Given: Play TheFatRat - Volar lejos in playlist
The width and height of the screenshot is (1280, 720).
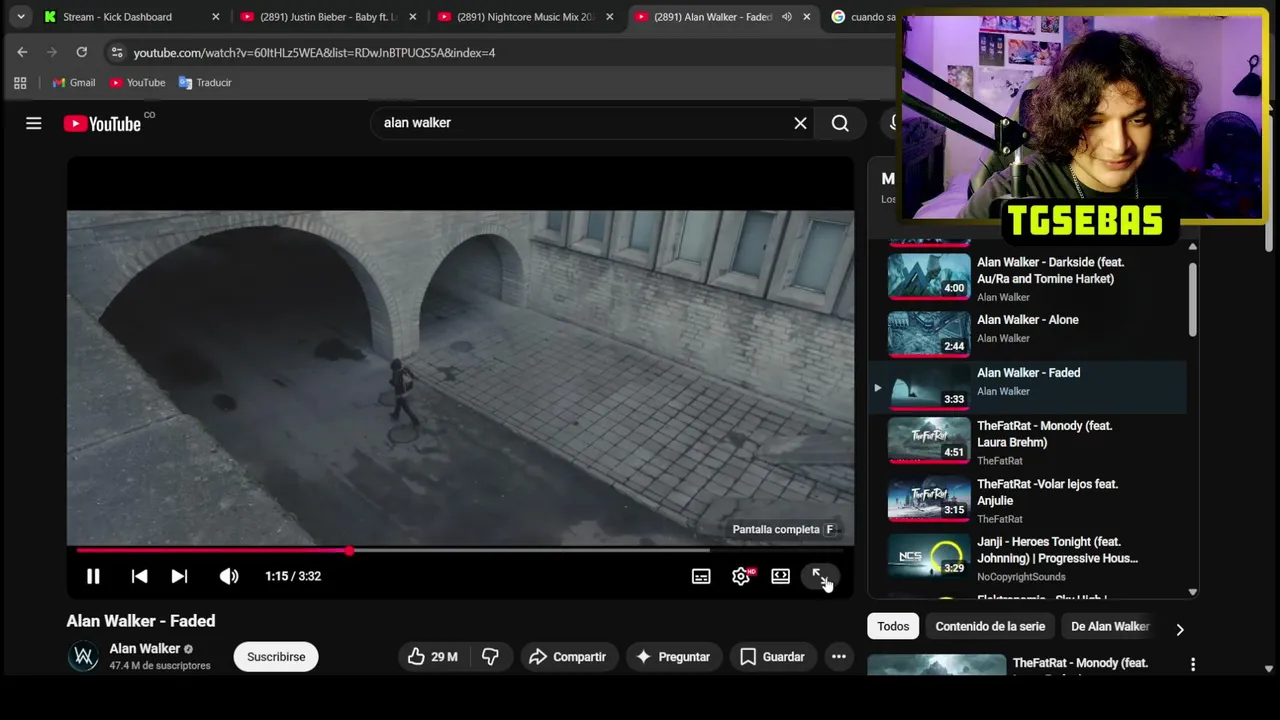Looking at the screenshot, I should pyautogui.click(x=1027, y=499).
